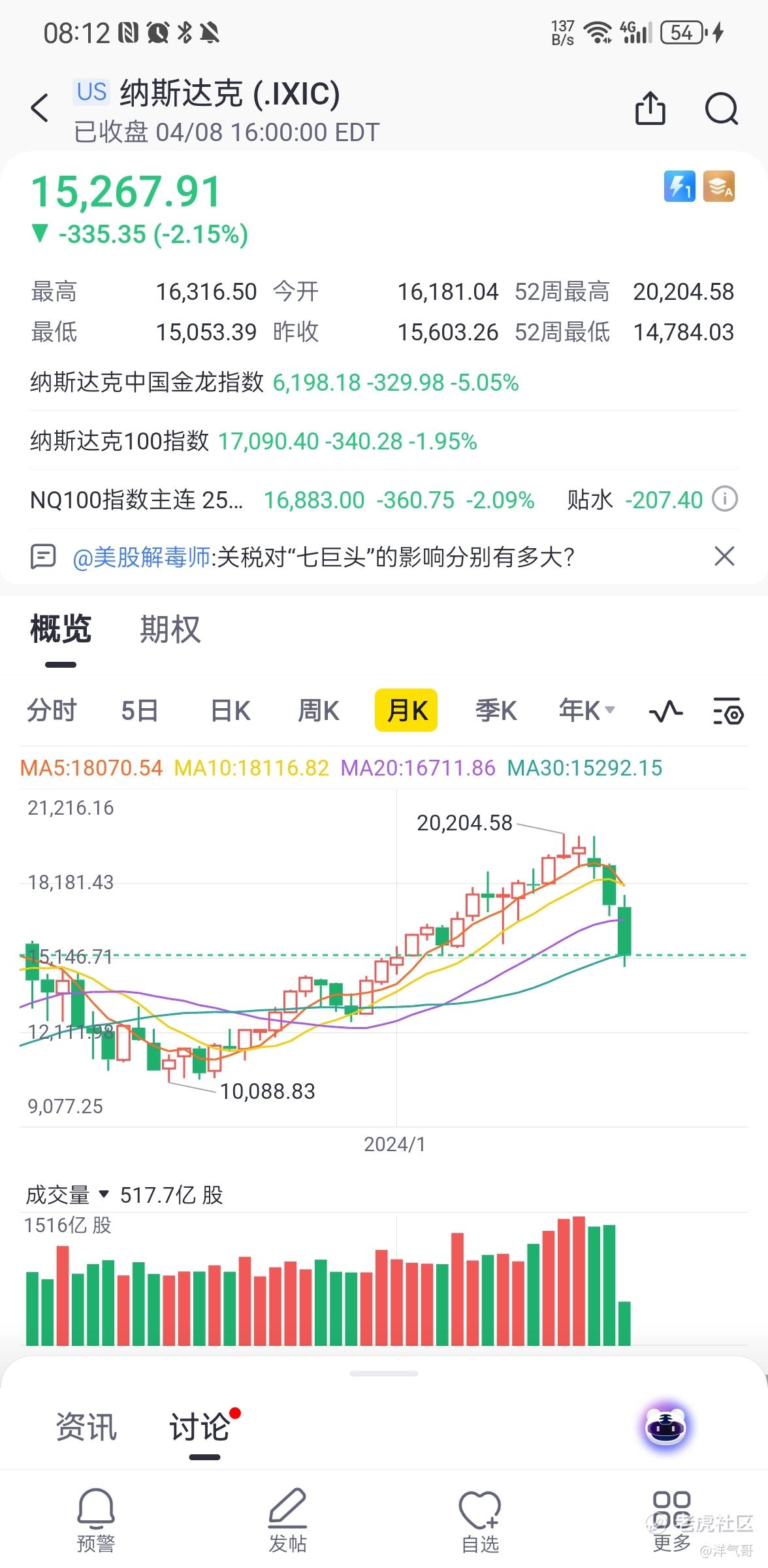Tap 最高 value 16,316.50
This screenshot has width=768, height=1568.
206,291
